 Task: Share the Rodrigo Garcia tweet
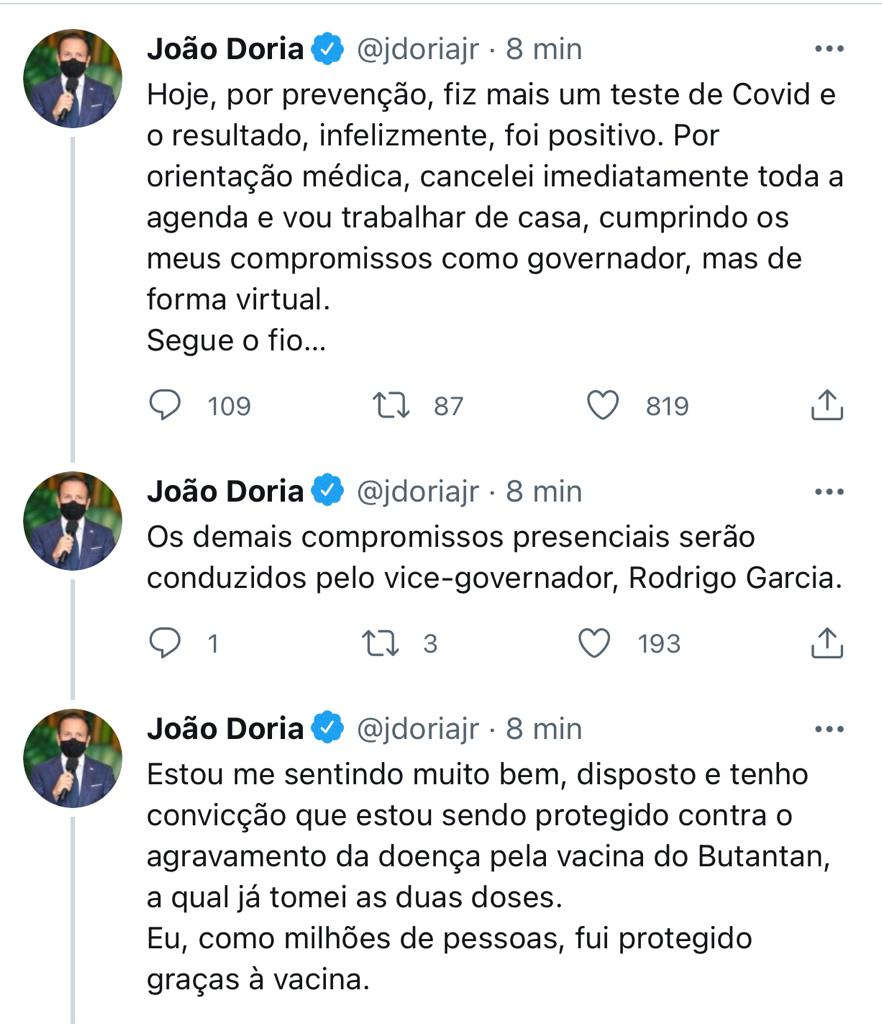(826, 644)
